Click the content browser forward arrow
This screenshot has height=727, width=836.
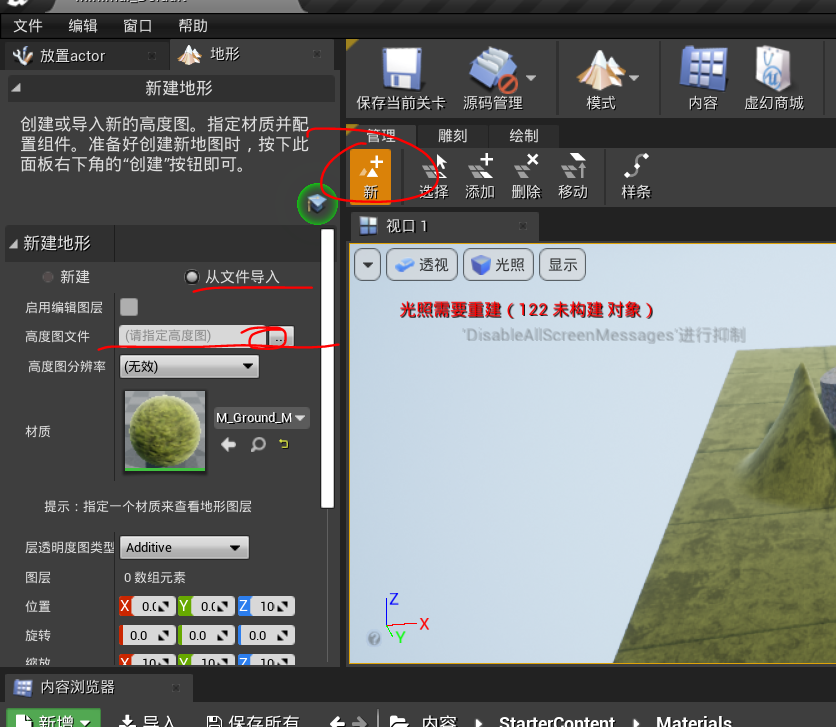(x=360, y=722)
